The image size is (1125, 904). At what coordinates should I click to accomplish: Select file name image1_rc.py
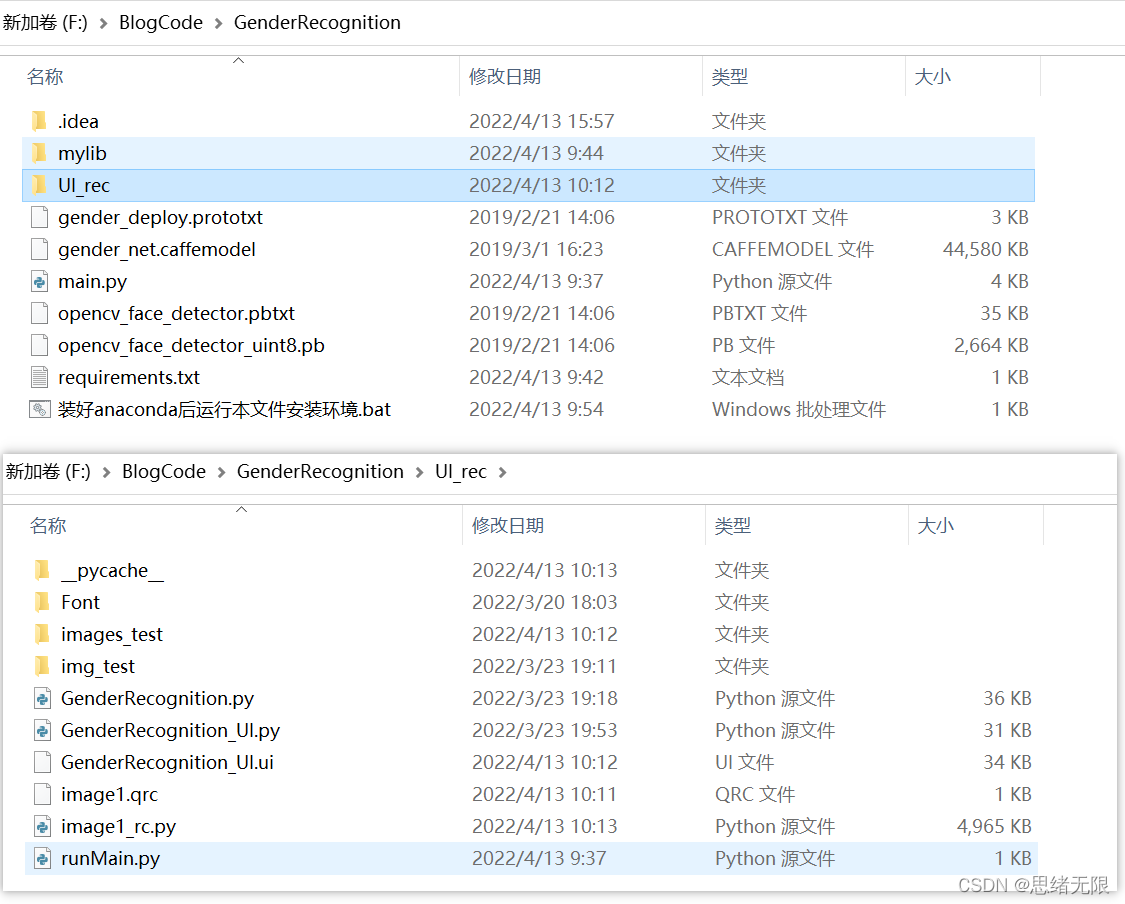click(118, 827)
